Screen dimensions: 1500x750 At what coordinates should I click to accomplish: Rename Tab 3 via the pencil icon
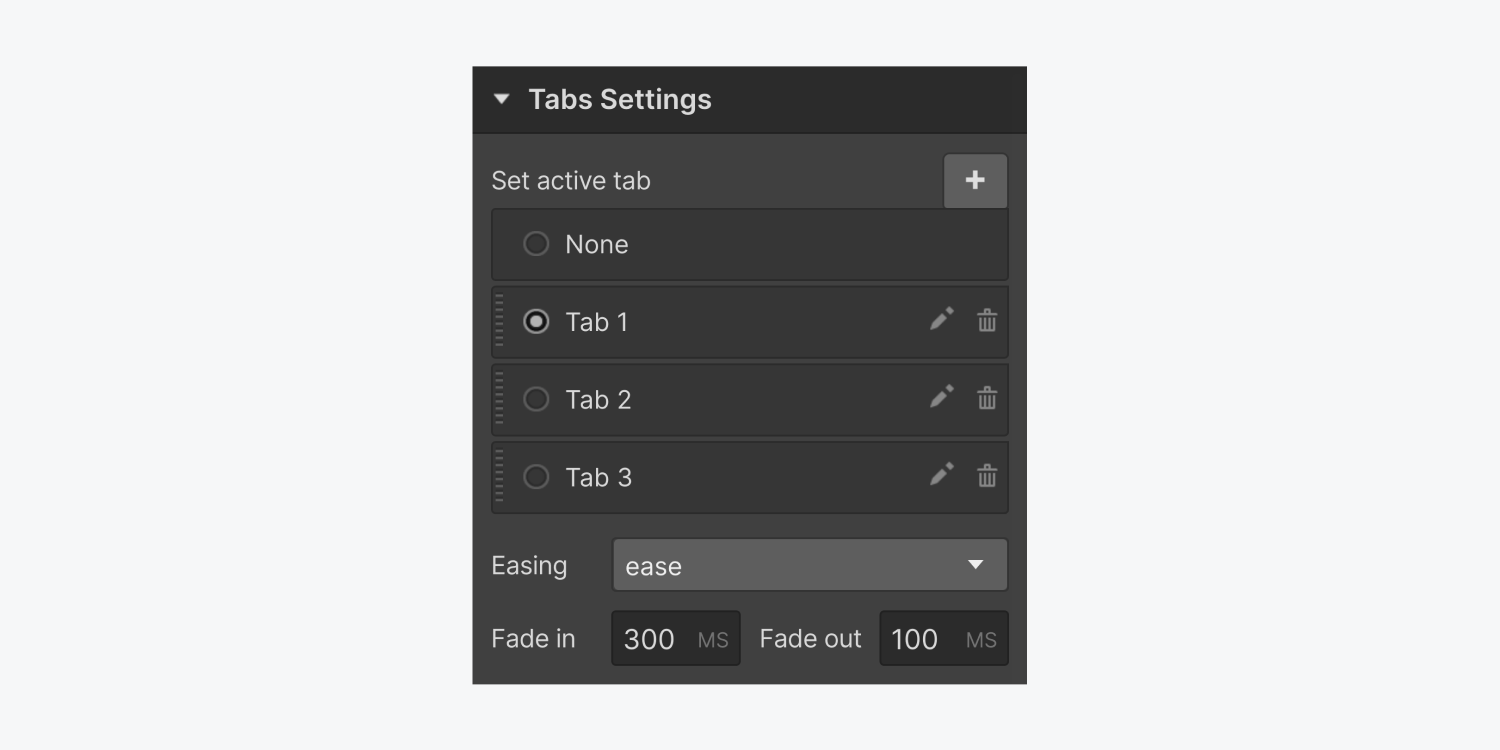tap(941, 475)
